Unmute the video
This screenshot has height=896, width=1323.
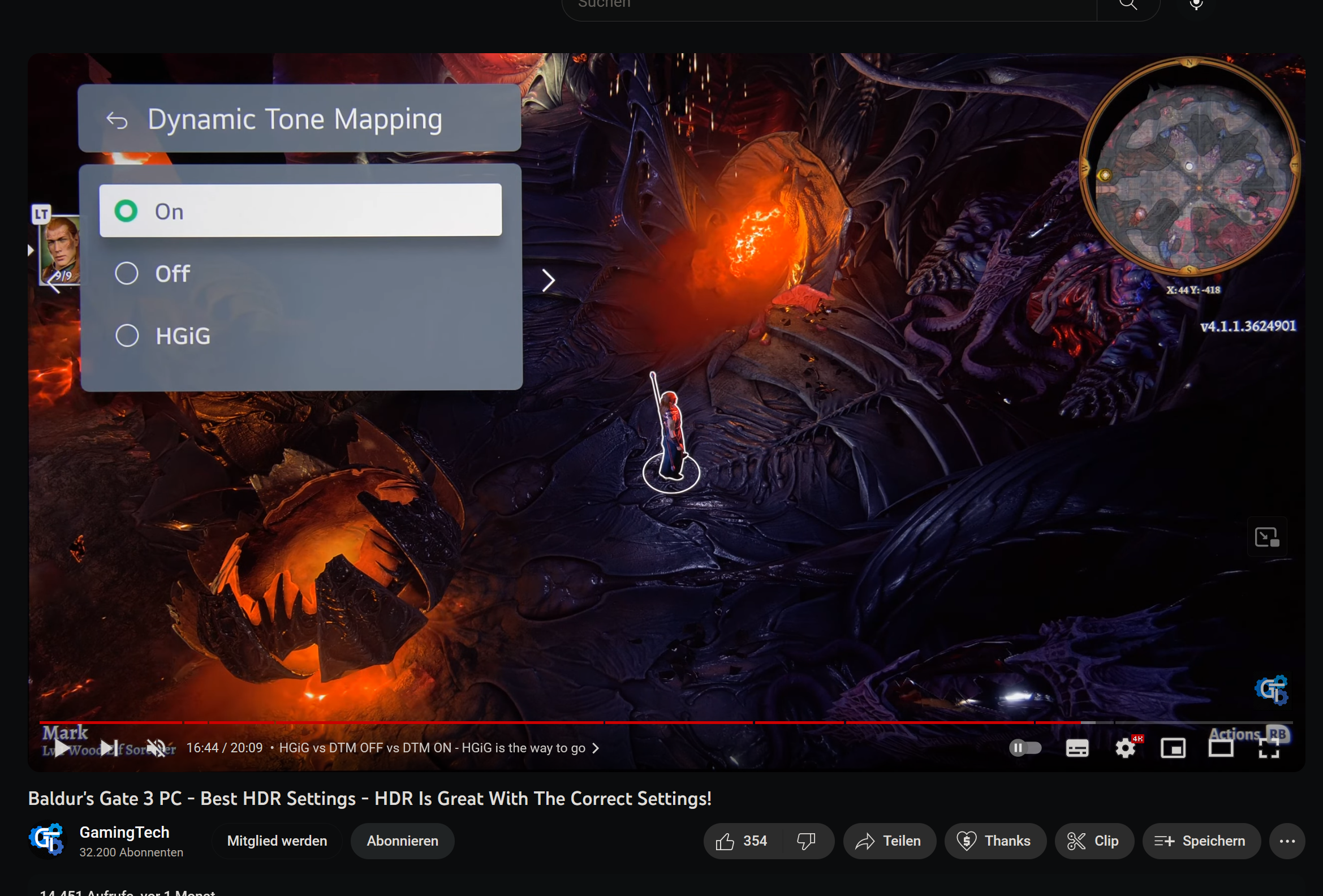click(156, 748)
